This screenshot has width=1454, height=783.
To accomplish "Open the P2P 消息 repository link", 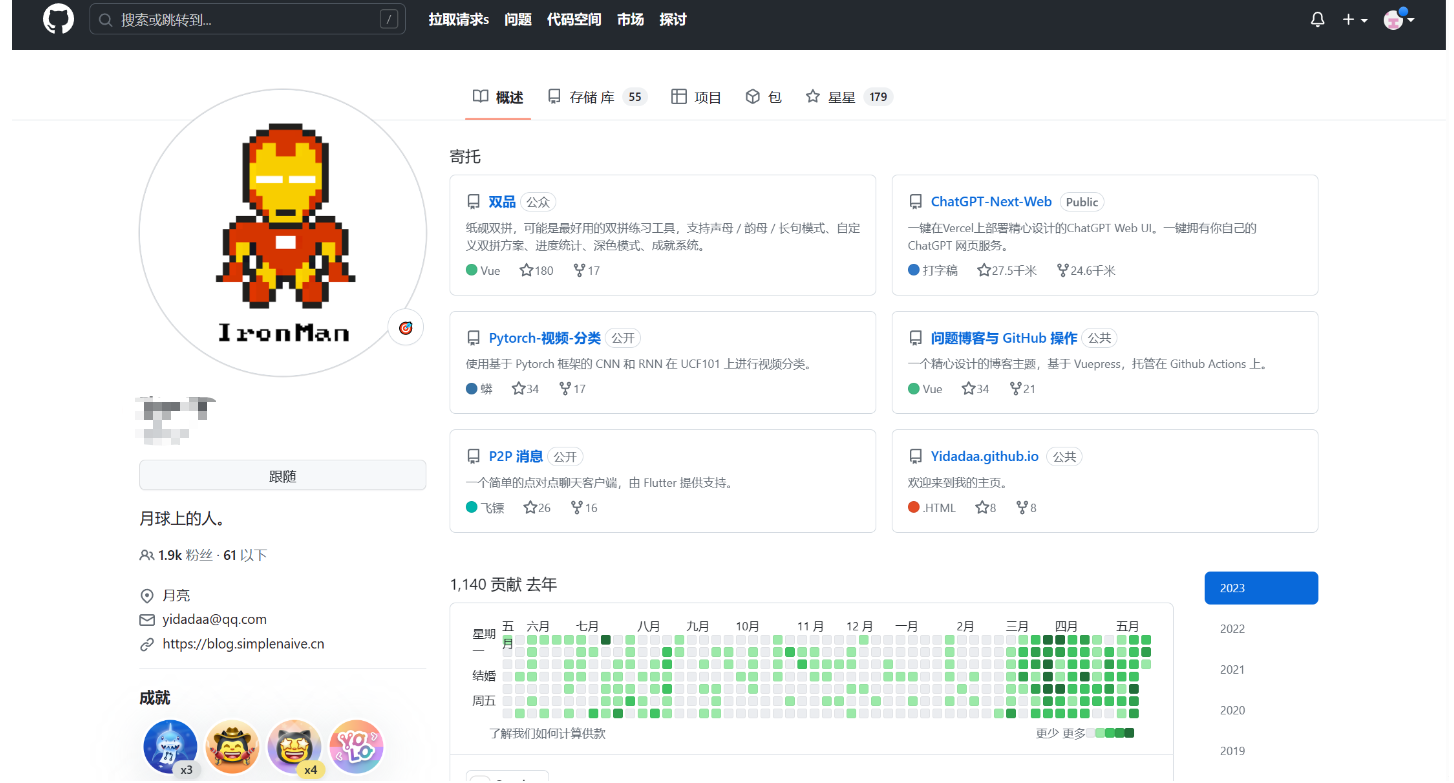I will 516,456.
